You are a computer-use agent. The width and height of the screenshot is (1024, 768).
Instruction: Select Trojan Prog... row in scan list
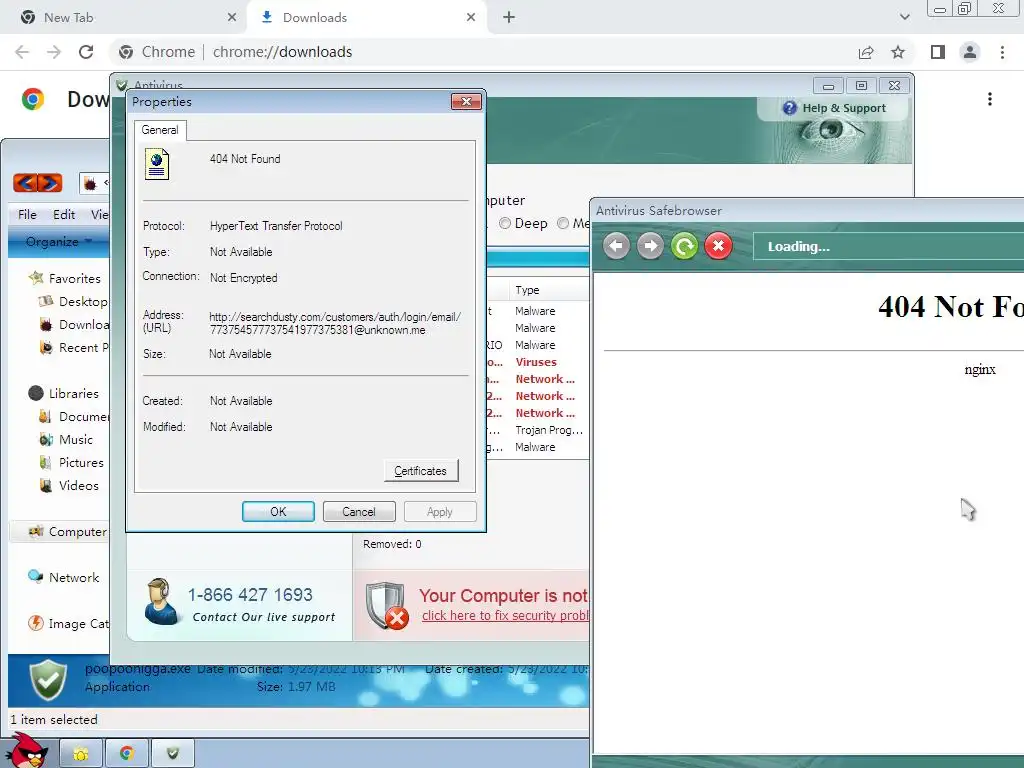pyautogui.click(x=537, y=430)
